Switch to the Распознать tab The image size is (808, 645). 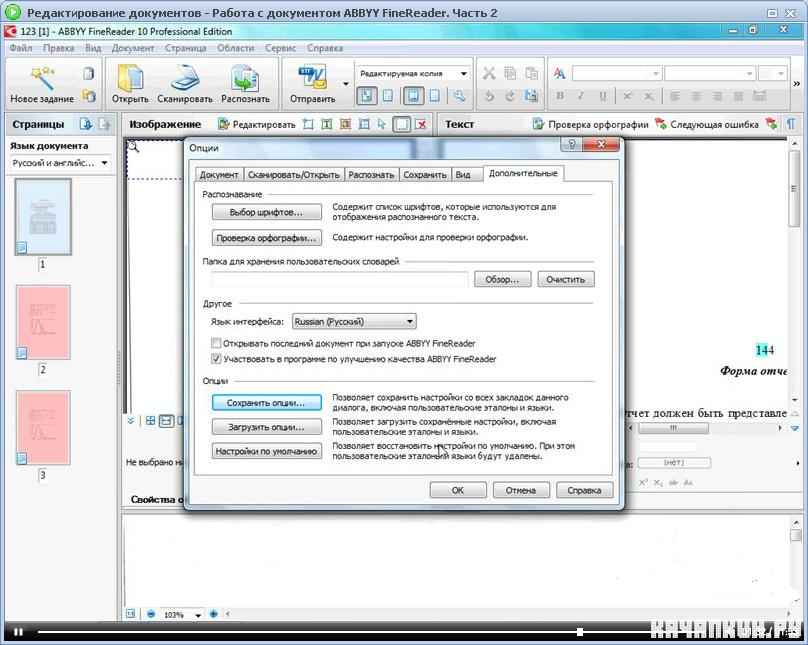pyautogui.click(x=371, y=175)
